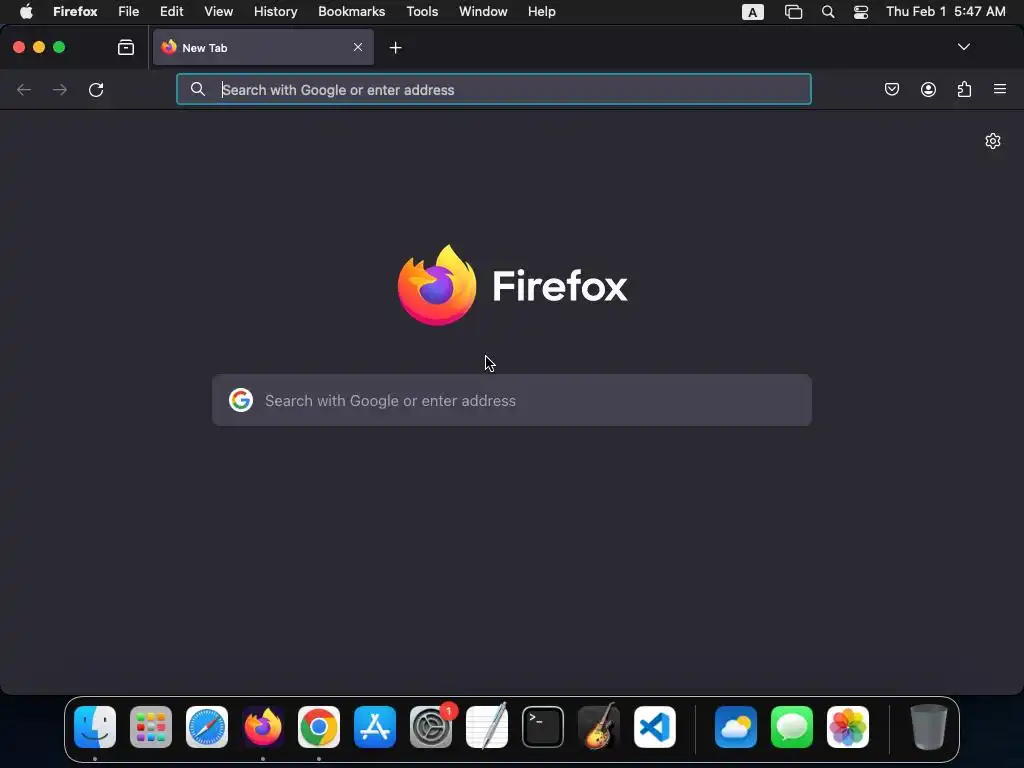The image size is (1024, 768).
Task: Launch Safari from the Dock
Action: coord(207,727)
